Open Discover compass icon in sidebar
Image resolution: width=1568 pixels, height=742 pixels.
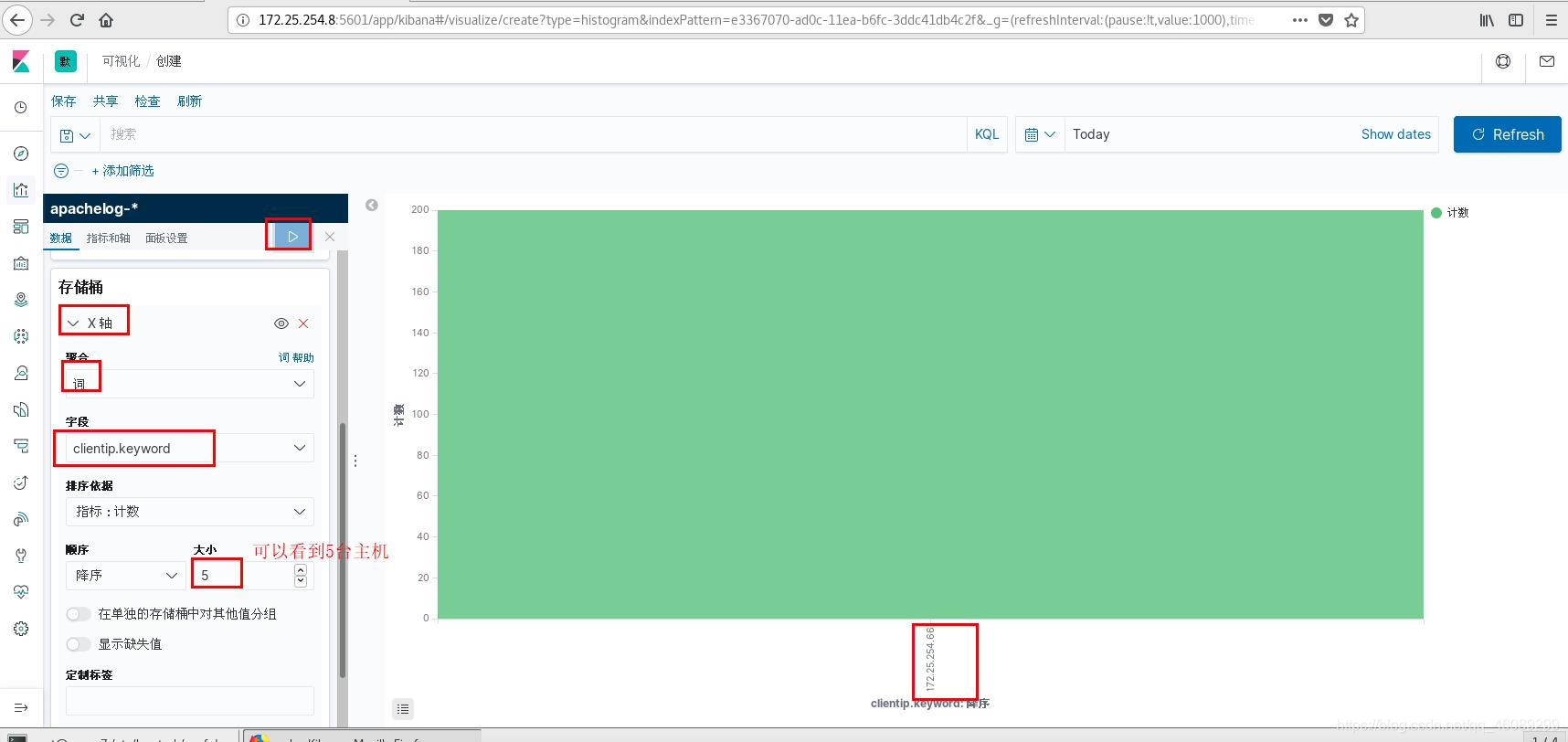pyautogui.click(x=21, y=154)
